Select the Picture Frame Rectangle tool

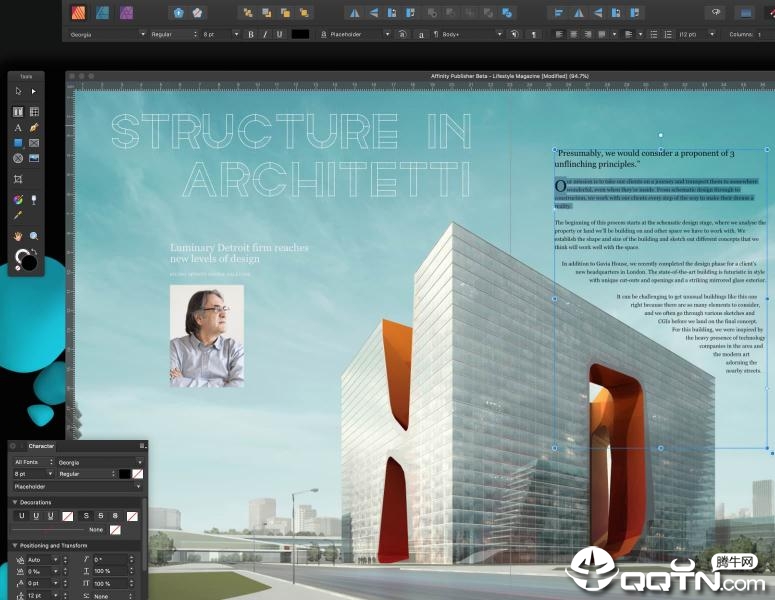(34, 143)
